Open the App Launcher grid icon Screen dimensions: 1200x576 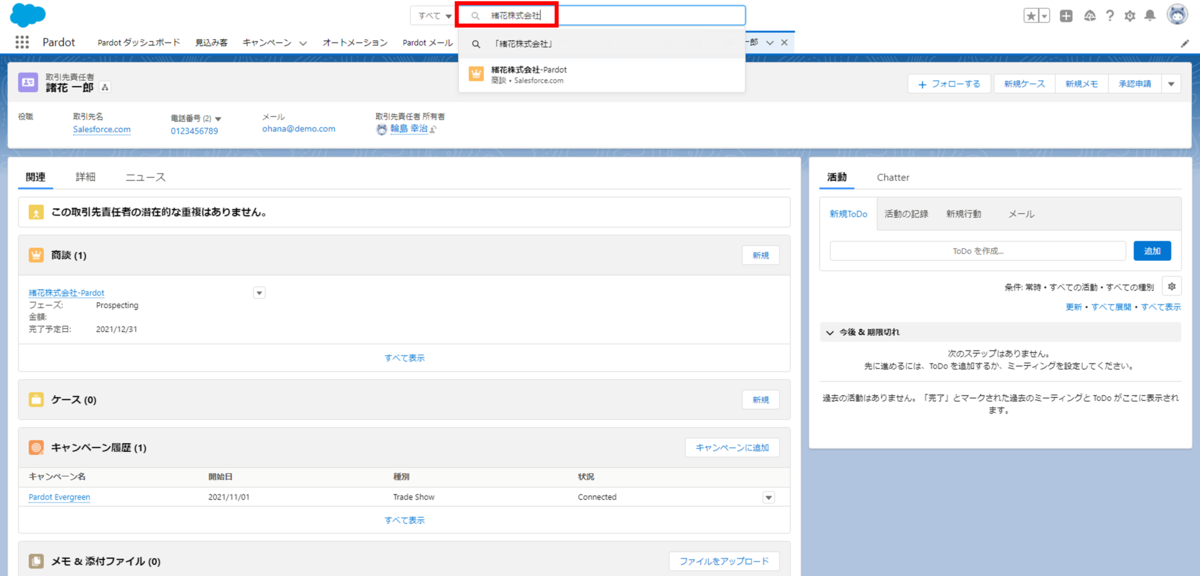pos(22,42)
